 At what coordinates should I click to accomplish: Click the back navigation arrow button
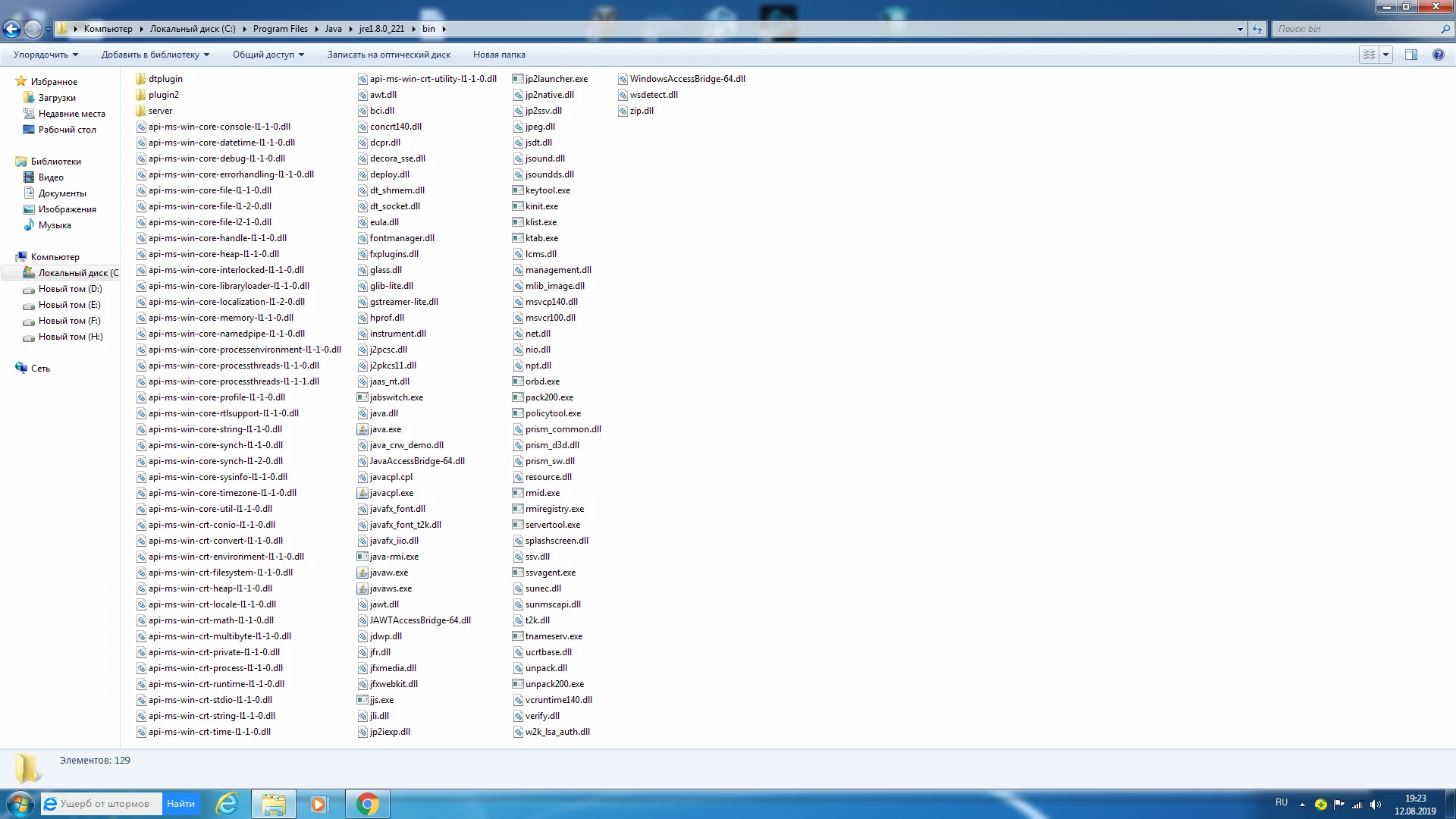click(x=11, y=29)
